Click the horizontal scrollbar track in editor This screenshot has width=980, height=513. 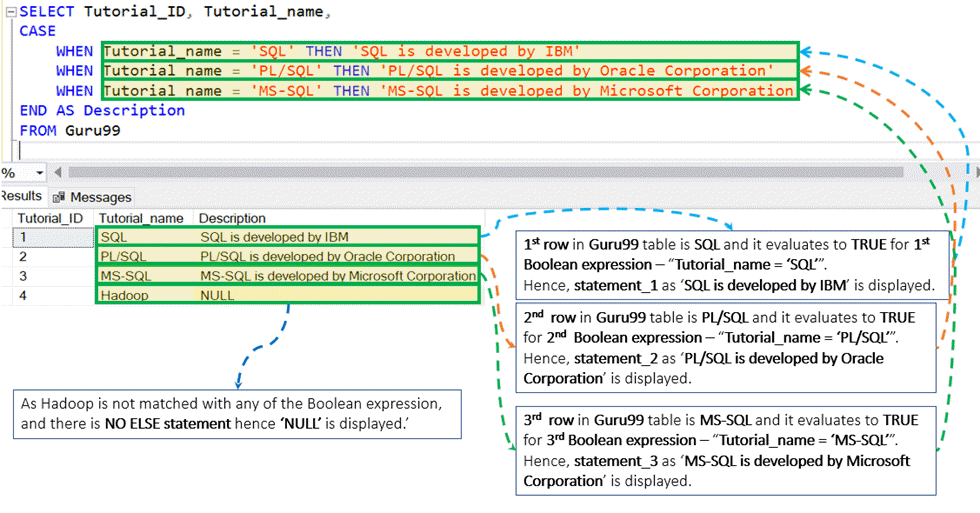coord(500,173)
